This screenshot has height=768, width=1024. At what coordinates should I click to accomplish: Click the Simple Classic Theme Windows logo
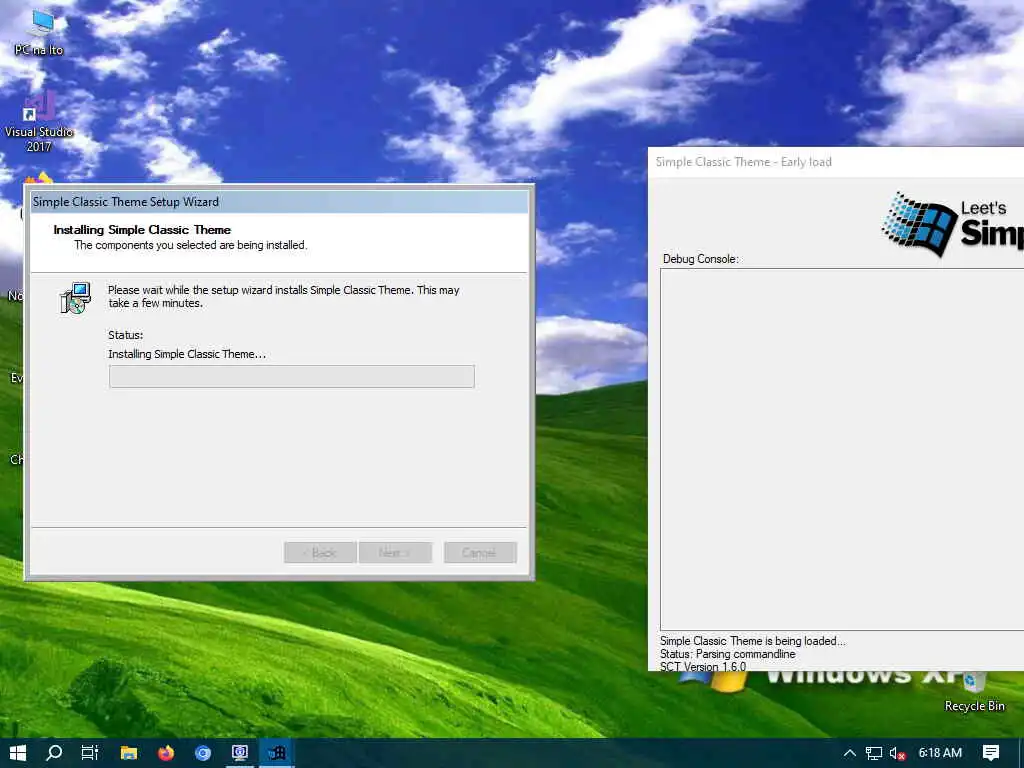pyautogui.click(x=920, y=223)
